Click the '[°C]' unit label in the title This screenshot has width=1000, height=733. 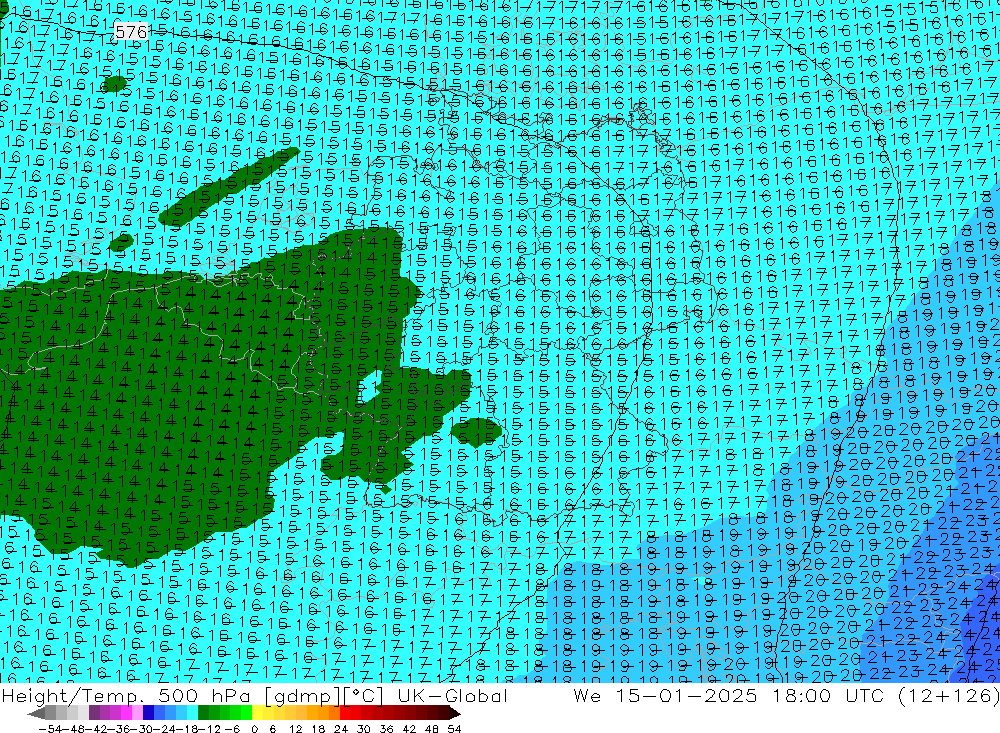363,696
